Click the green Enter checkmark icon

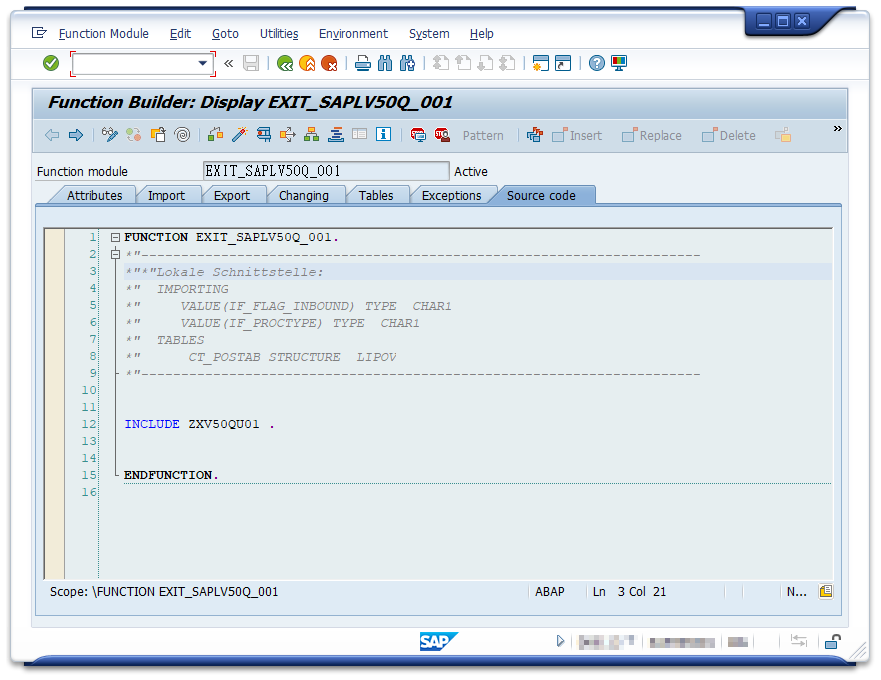(x=51, y=63)
